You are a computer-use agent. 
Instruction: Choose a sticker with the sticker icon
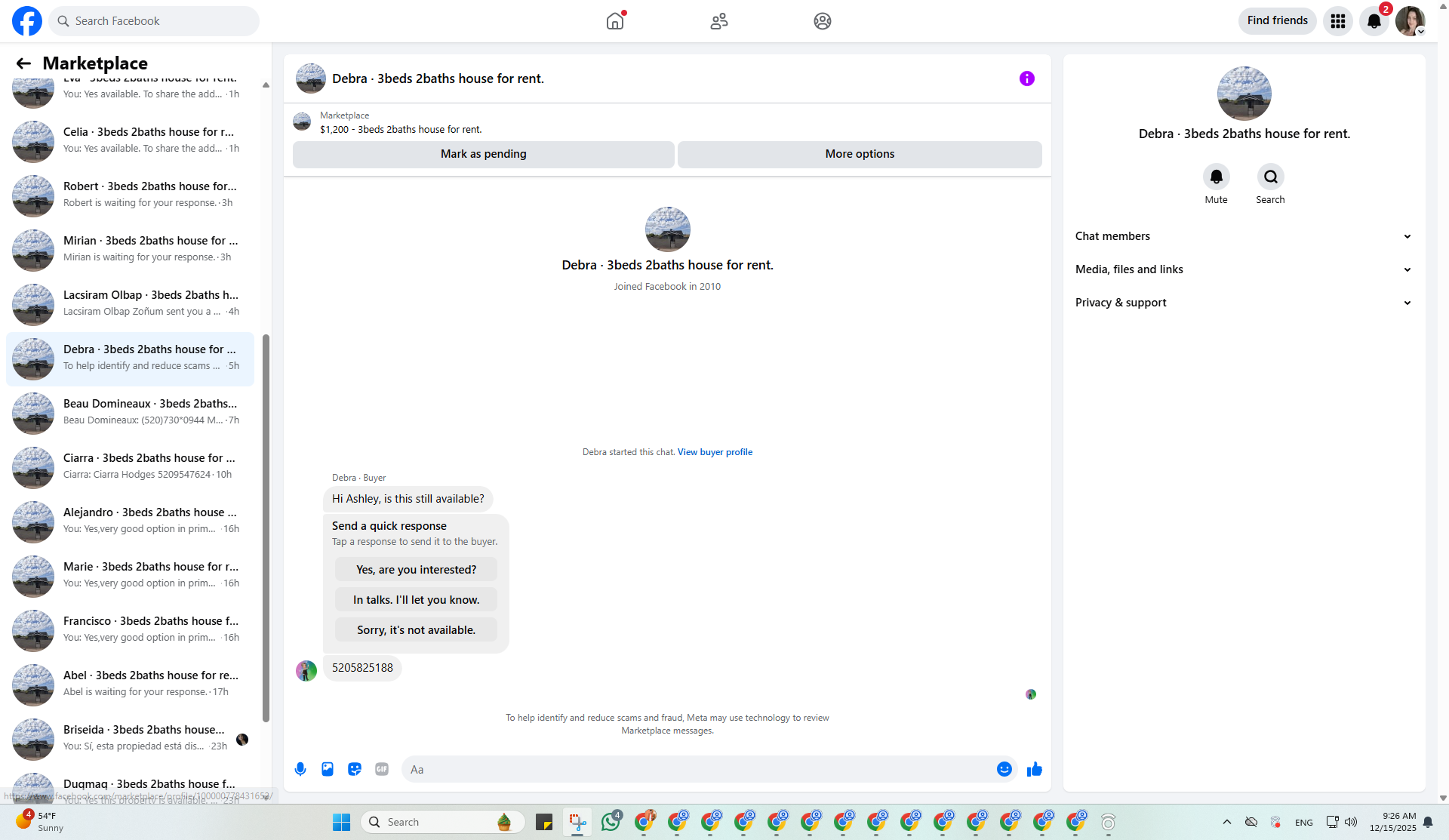click(x=355, y=769)
